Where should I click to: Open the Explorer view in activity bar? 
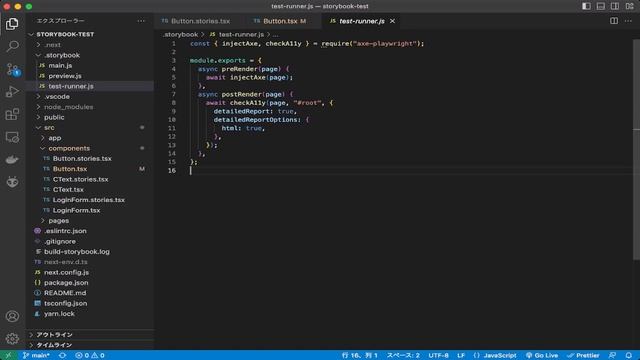(12, 24)
